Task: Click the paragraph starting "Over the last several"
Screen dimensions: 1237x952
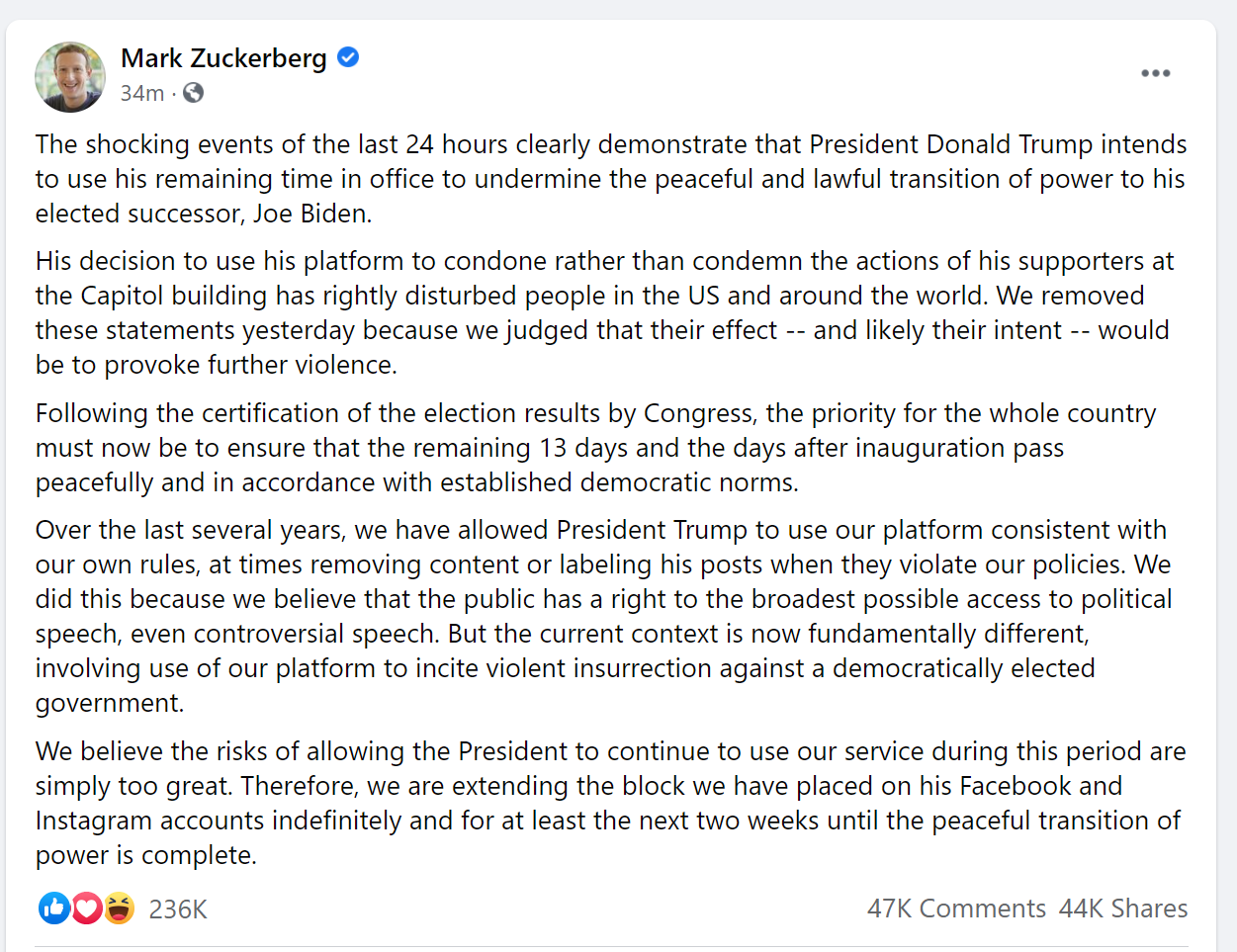Action: 603,616
